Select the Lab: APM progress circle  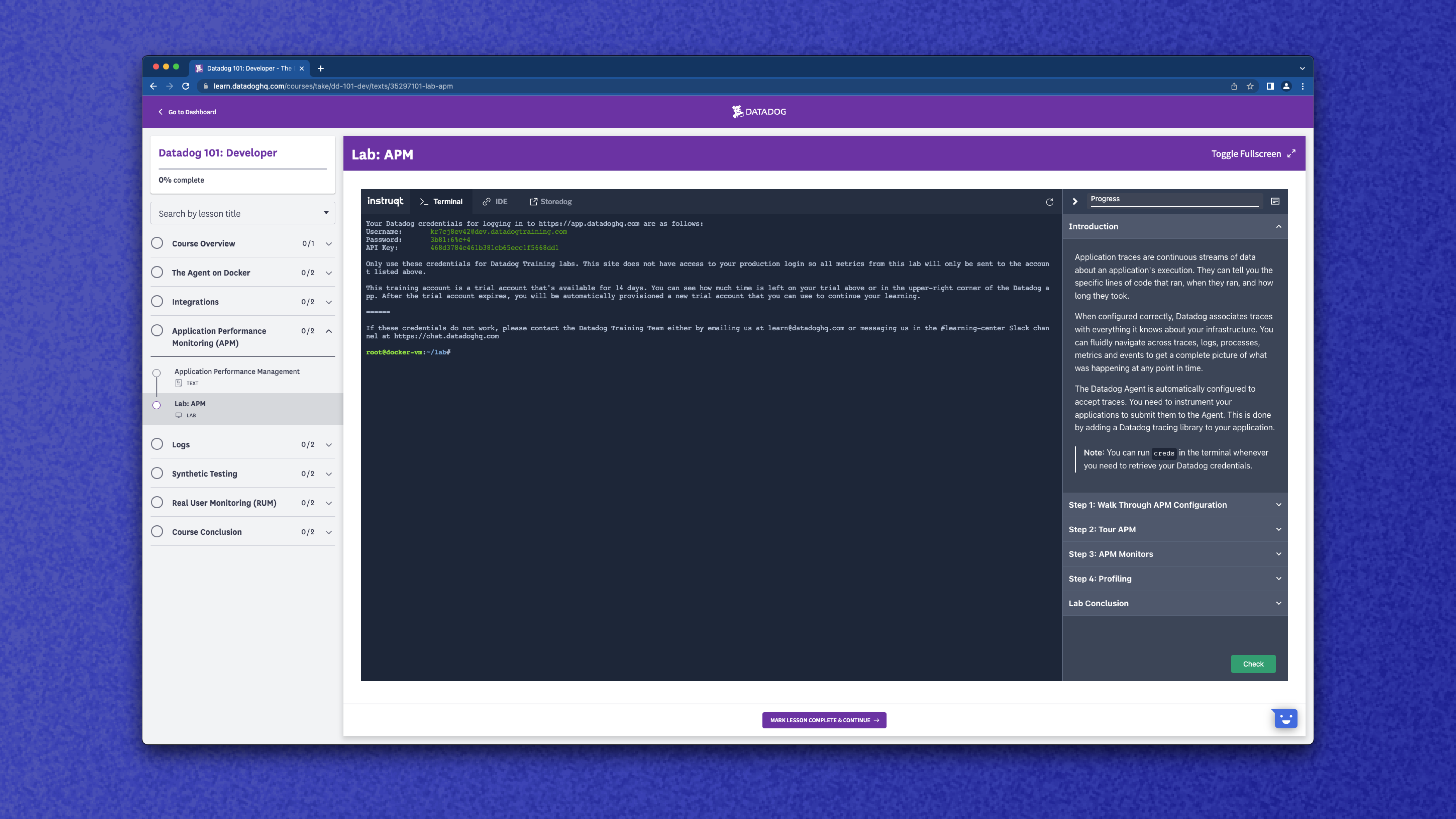(157, 405)
